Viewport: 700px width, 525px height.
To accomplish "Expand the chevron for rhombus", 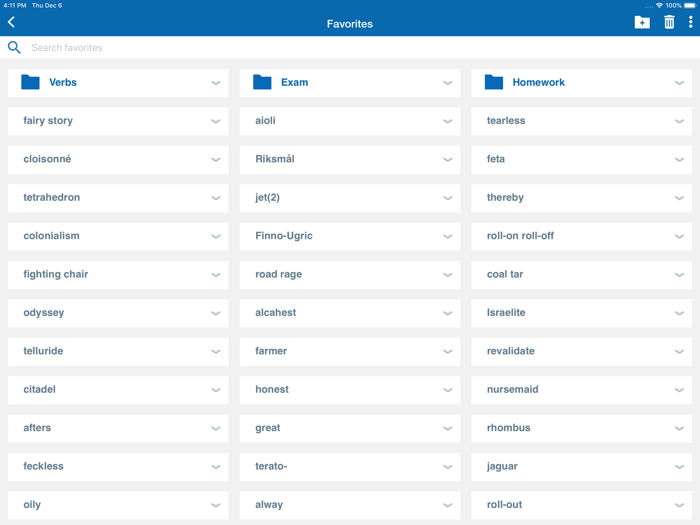I will [679, 428].
